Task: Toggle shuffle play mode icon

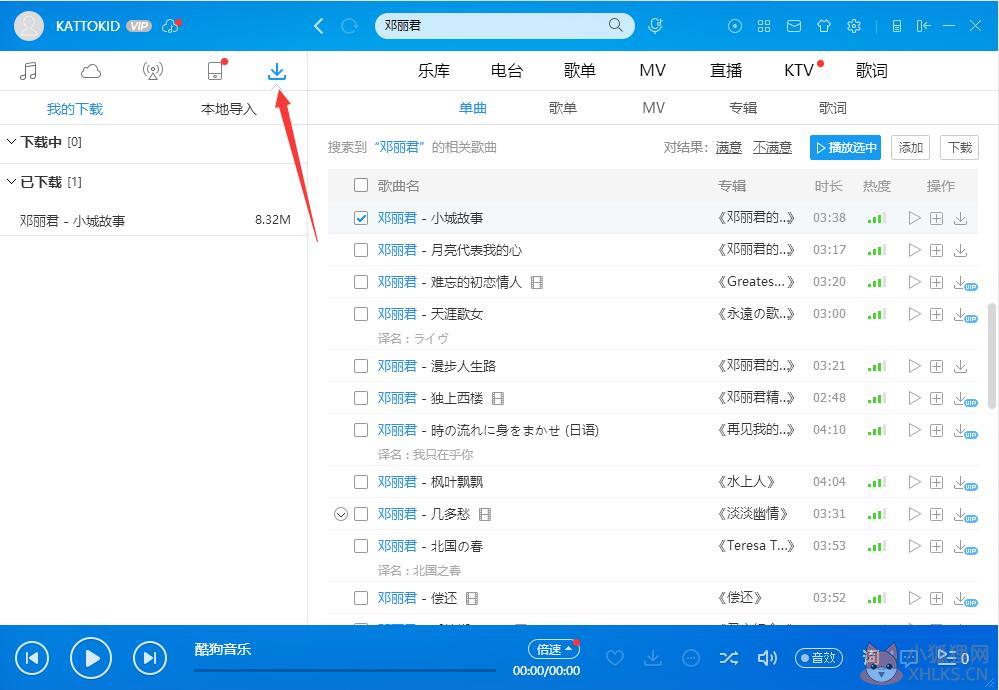Action: click(x=729, y=658)
